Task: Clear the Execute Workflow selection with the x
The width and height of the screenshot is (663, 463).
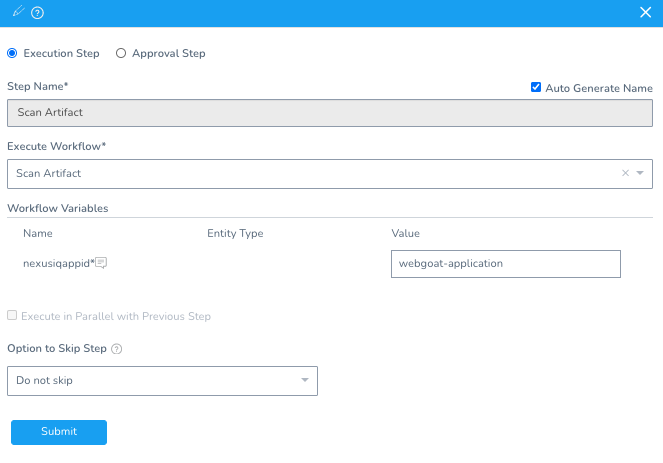Action: [625, 173]
